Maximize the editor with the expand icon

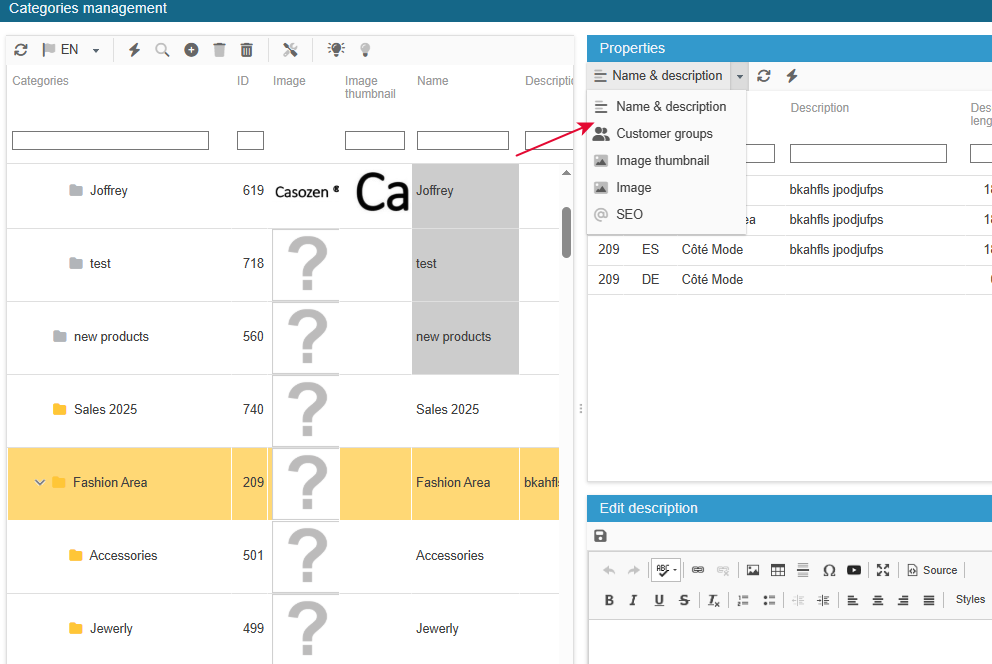[883, 570]
